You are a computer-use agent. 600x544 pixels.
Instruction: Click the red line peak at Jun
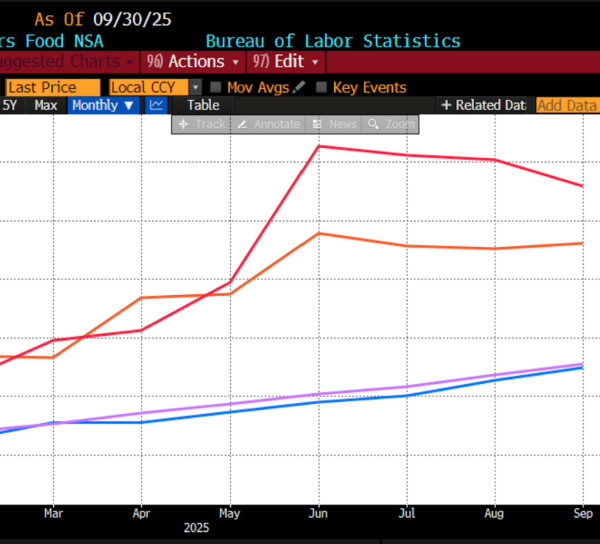point(318,147)
